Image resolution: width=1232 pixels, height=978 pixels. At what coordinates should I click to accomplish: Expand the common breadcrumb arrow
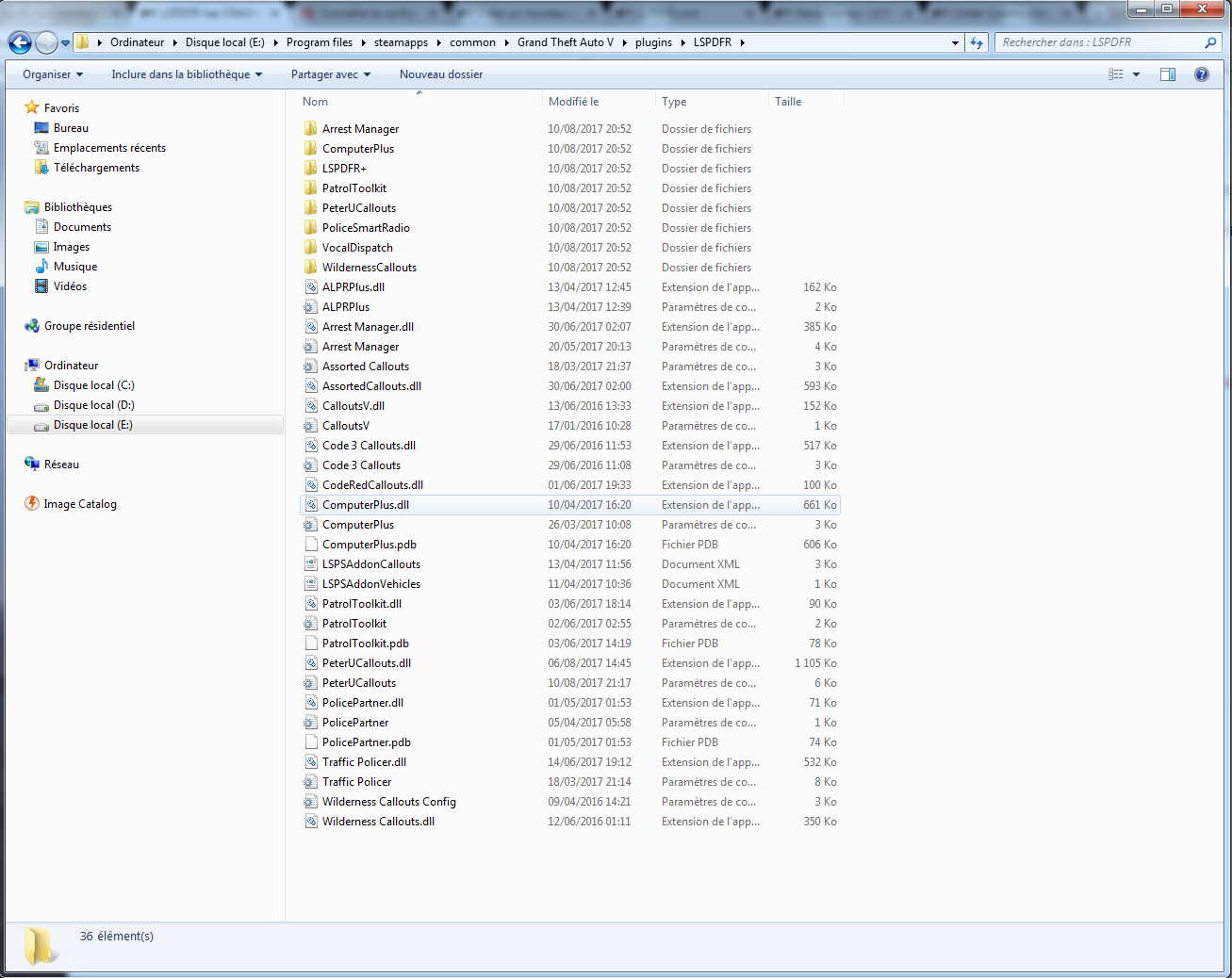click(x=507, y=42)
